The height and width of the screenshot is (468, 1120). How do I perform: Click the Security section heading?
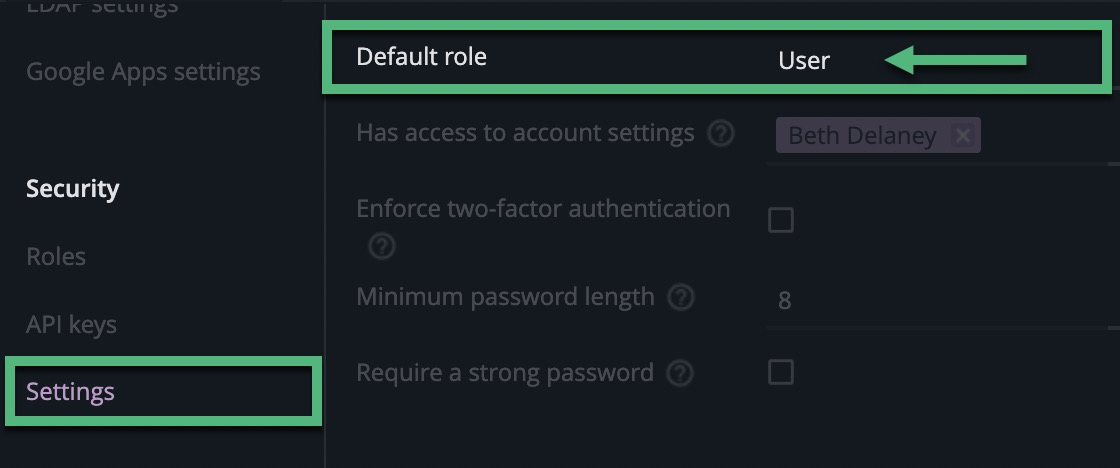[72, 189]
